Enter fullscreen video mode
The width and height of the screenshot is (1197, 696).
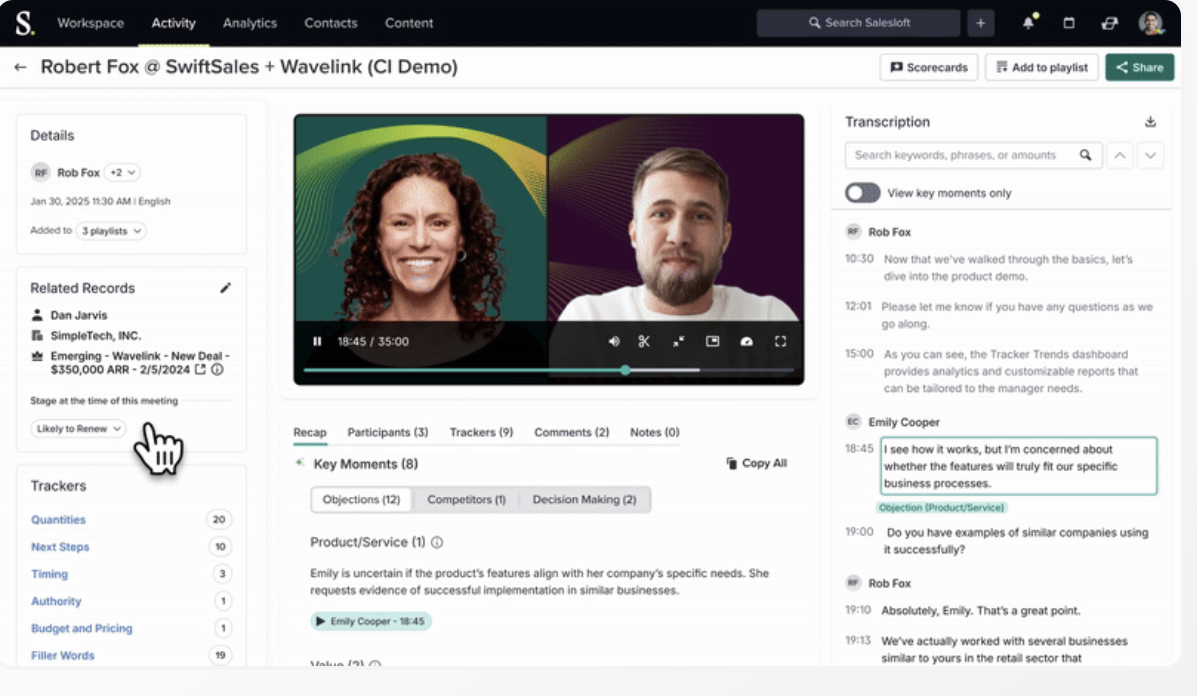(780, 341)
